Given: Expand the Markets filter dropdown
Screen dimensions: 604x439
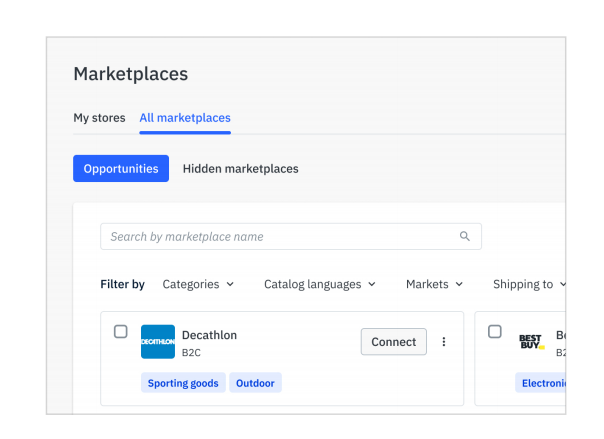Looking at the screenshot, I should click(434, 284).
